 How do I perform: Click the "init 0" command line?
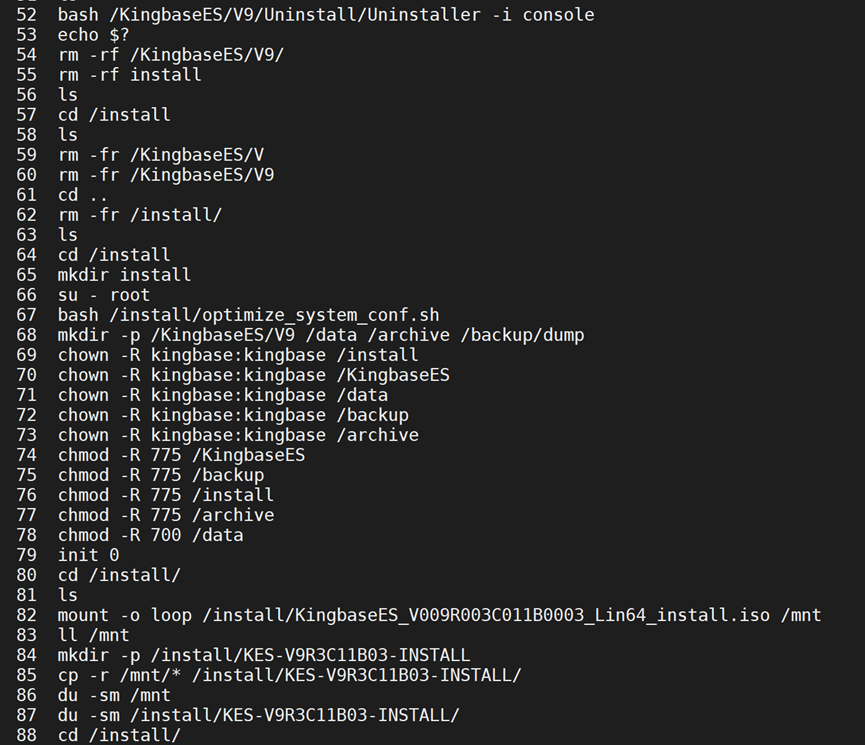tap(88, 555)
